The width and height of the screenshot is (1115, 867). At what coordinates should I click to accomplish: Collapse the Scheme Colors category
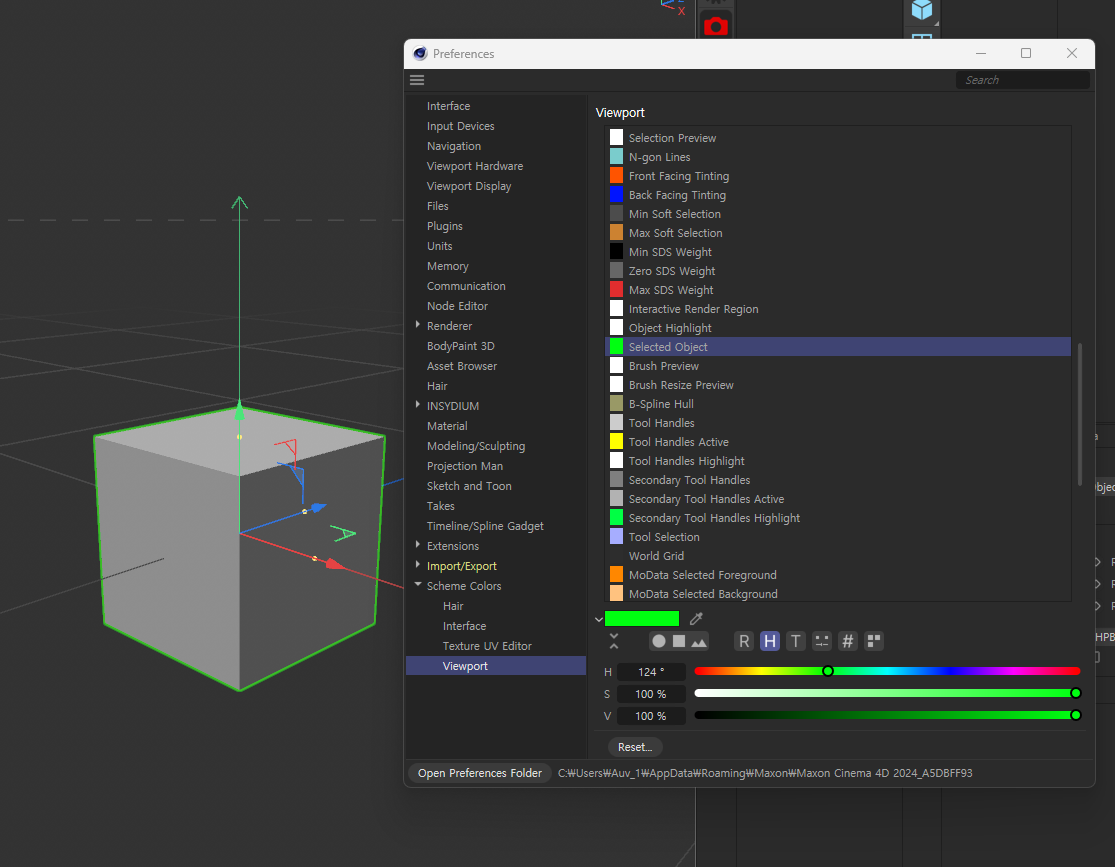coord(417,585)
